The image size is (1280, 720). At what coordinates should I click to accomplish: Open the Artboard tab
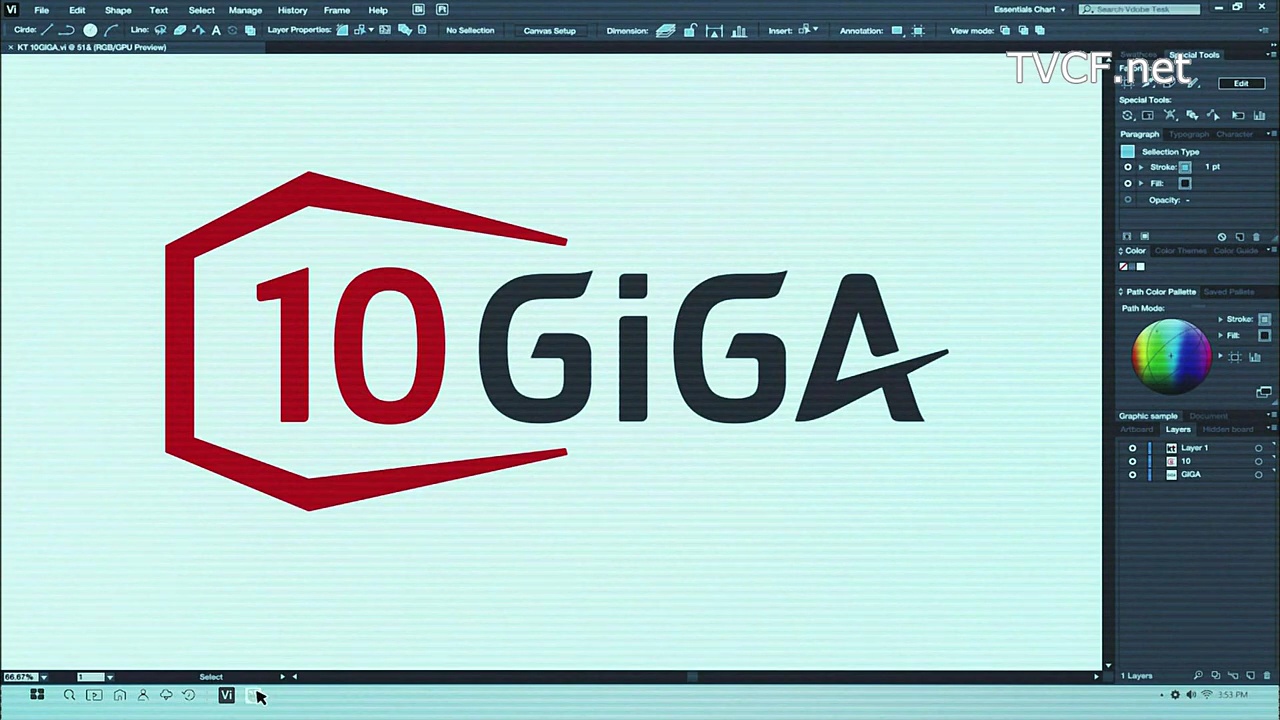tap(1137, 429)
